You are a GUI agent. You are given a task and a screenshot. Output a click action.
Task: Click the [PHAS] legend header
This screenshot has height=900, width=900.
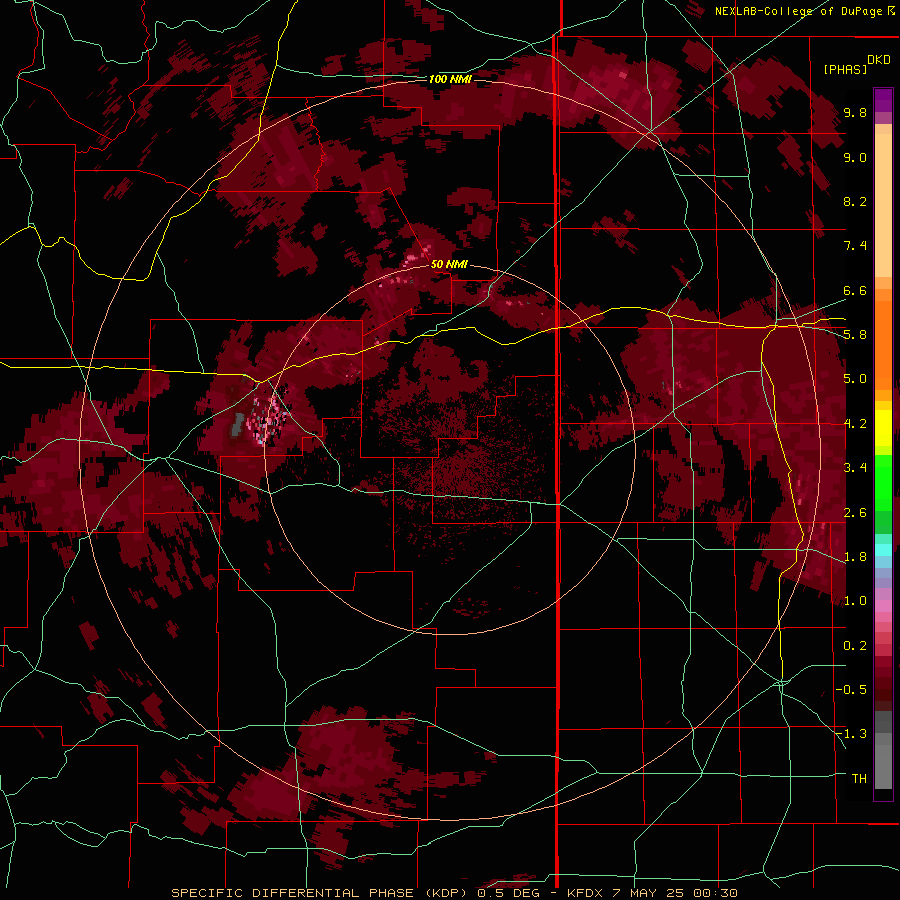tap(845, 69)
